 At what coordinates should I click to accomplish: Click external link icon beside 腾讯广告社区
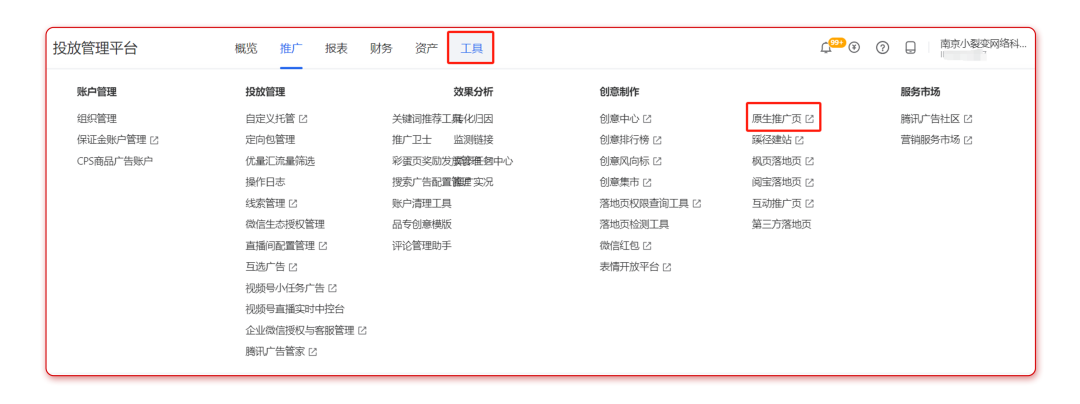pos(967,119)
